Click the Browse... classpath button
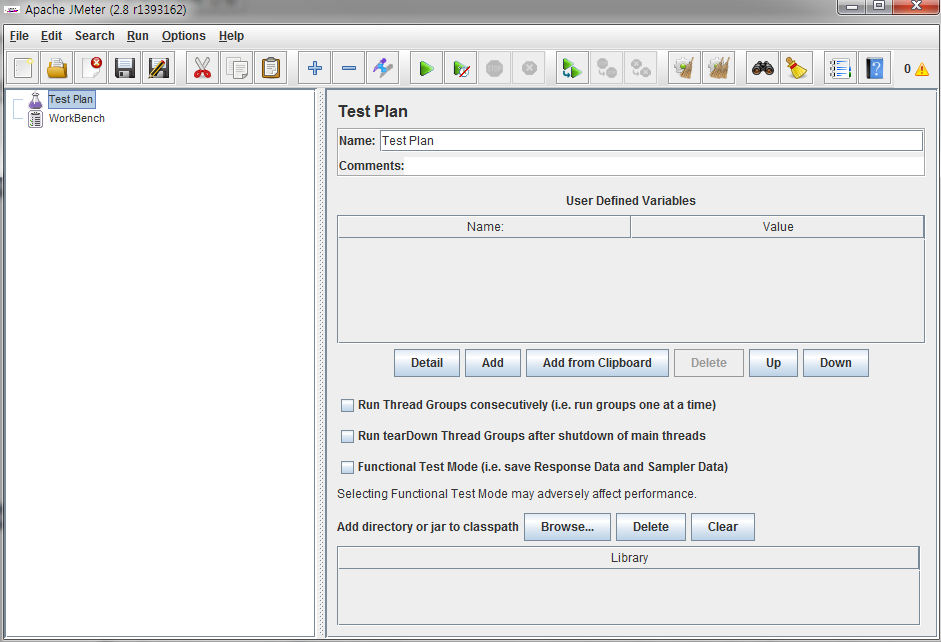The height and width of the screenshot is (642, 941). point(567,527)
